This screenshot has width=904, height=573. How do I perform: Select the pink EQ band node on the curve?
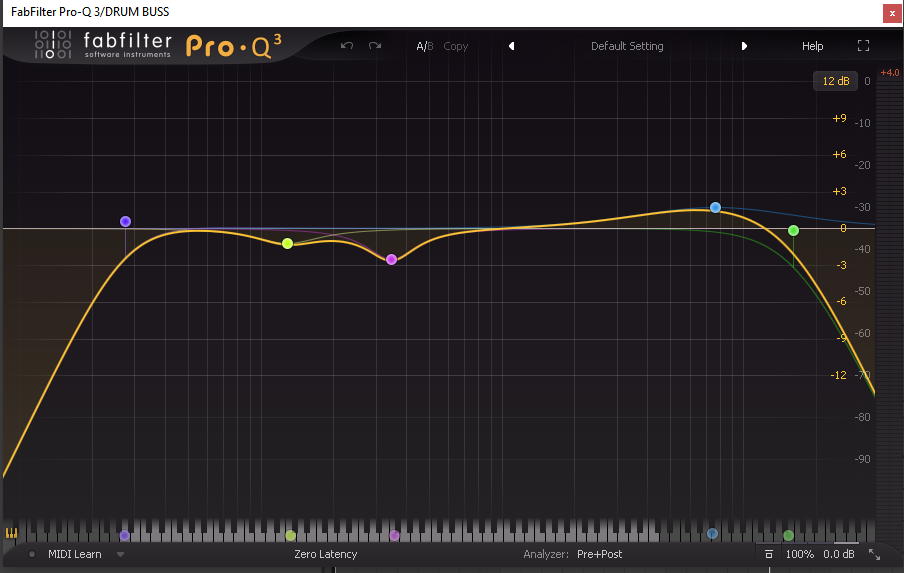pyautogui.click(x=391, y=259)
